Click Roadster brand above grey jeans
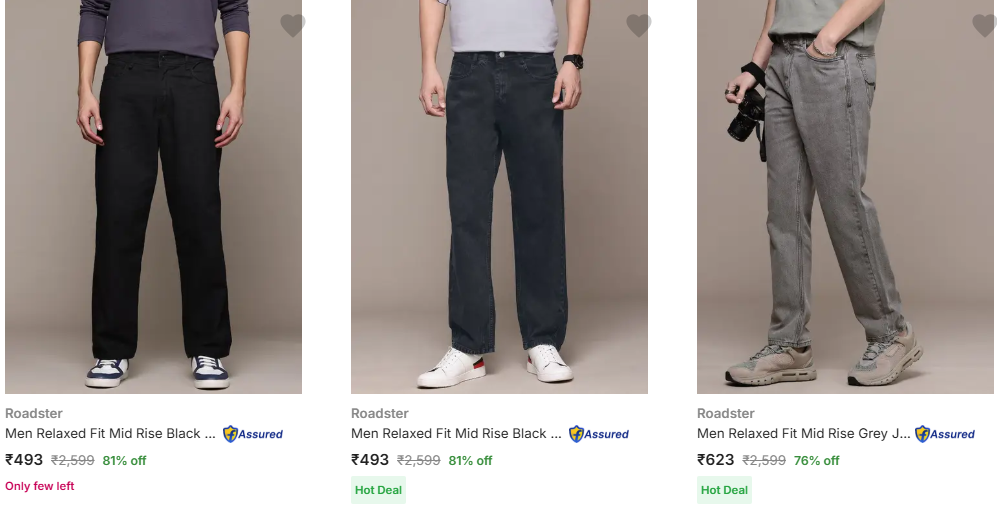This screenshot has width=997, height=505. point(725,413)
